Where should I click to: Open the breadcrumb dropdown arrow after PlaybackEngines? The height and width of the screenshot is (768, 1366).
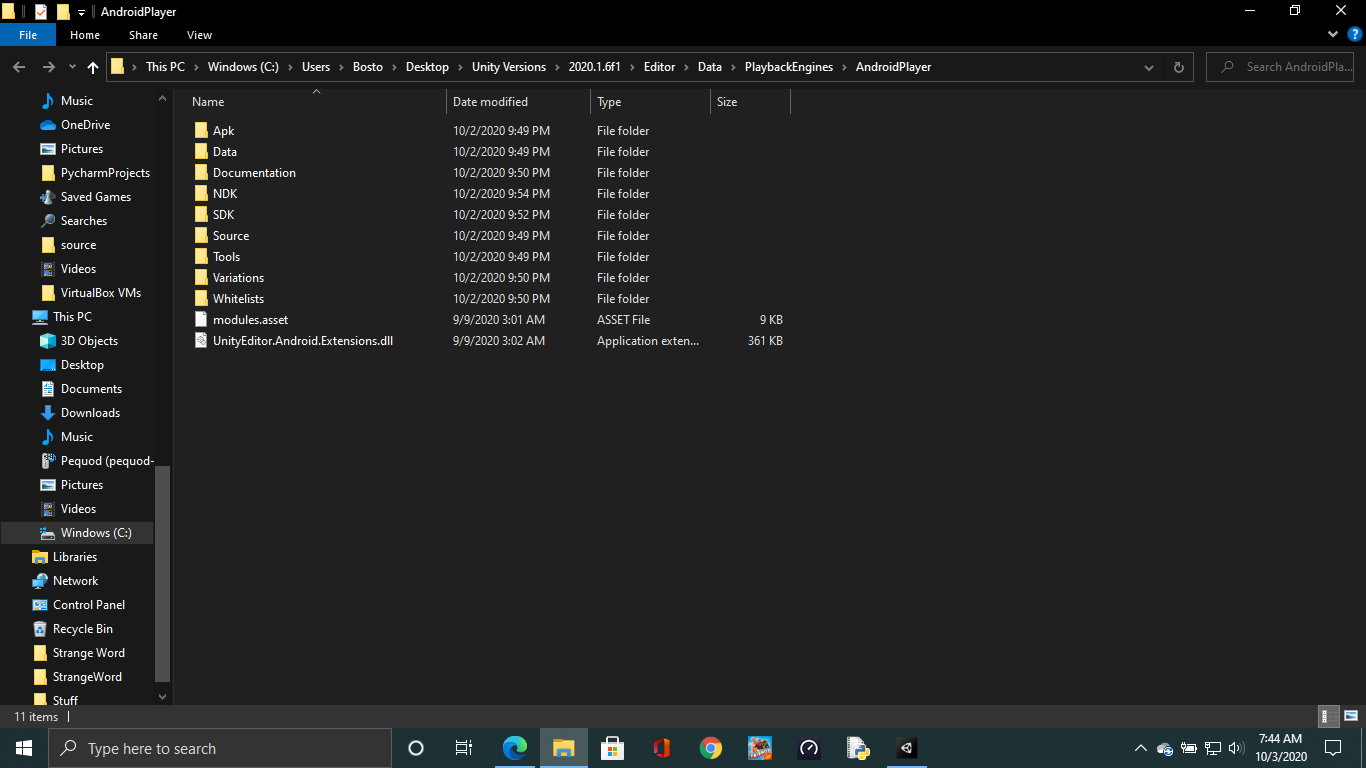[846, 67]
